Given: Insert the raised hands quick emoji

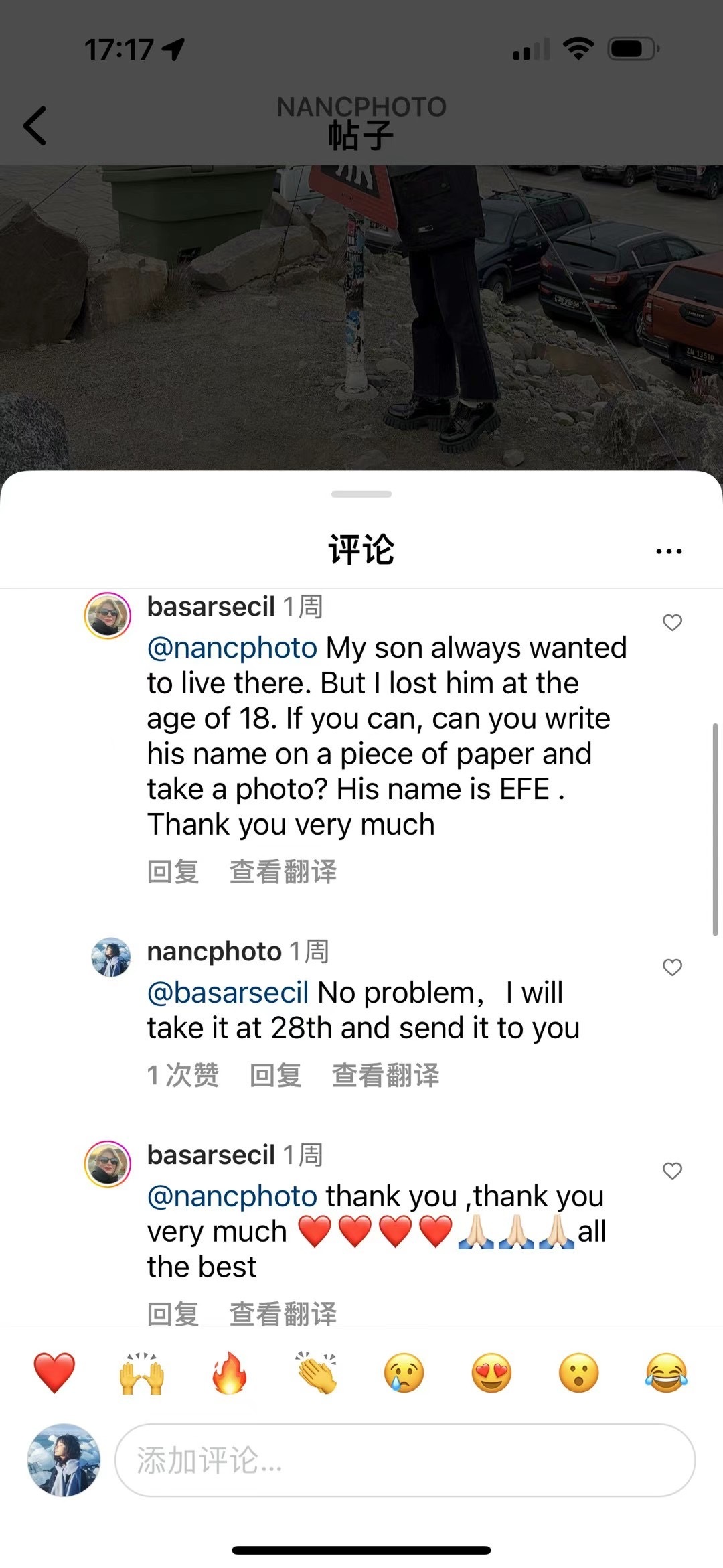Looking at the screenshot, I should [x=141, y=1372].
